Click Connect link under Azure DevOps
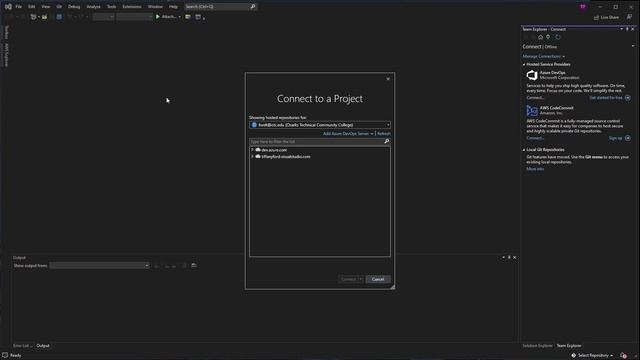This screenshot has width=640, height=360. [x=535, y=98]
